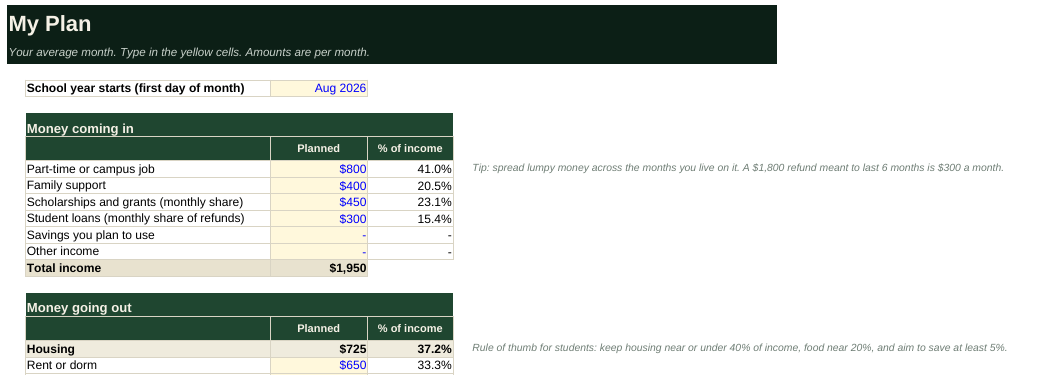Edit the empty planned cell for Other income
Viewport: 1055px width, 375px height.
pyautogui.click(x=319, y=251)
